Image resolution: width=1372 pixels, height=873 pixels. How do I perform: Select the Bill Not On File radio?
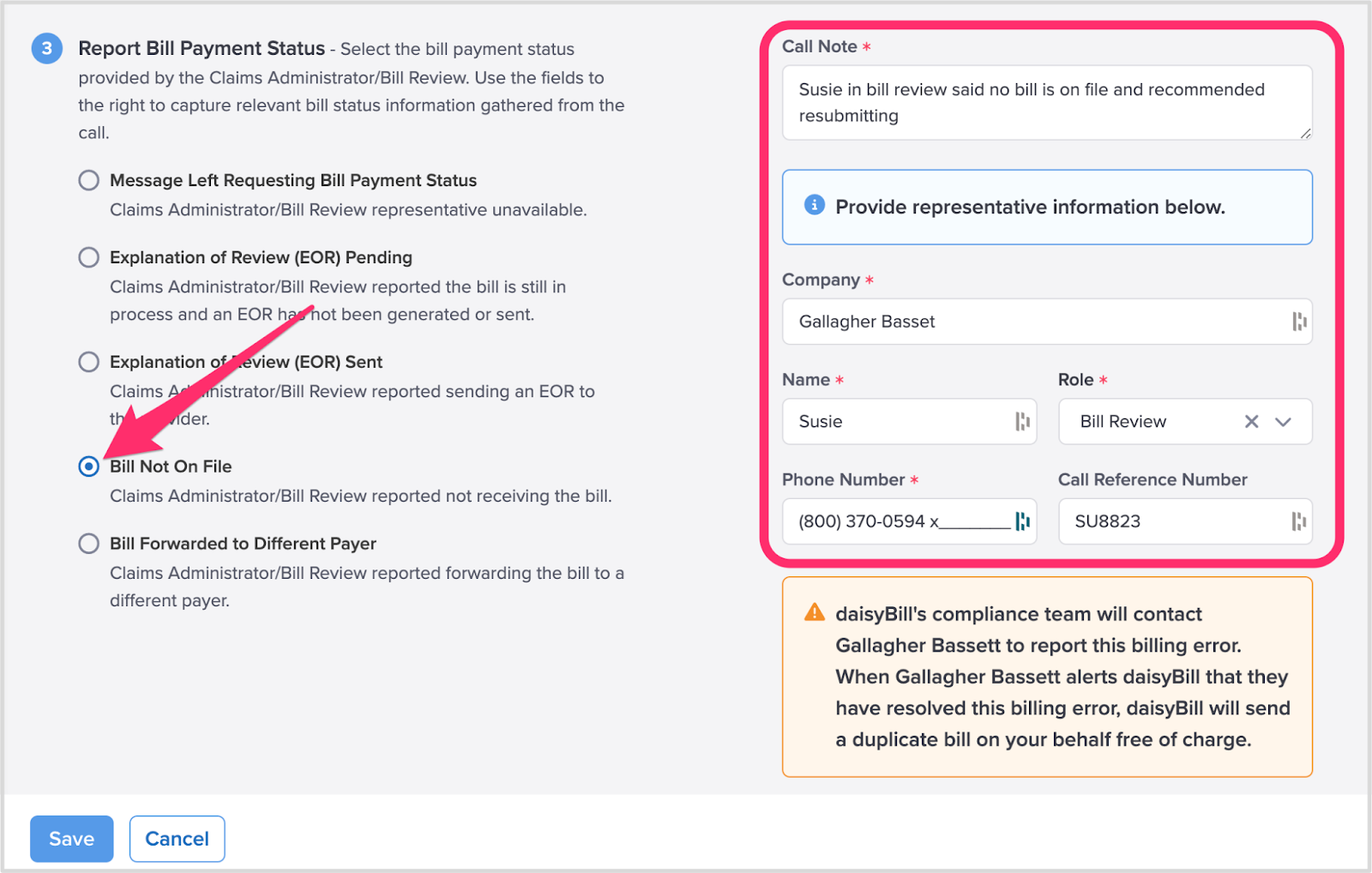click(x=88, y=467)
